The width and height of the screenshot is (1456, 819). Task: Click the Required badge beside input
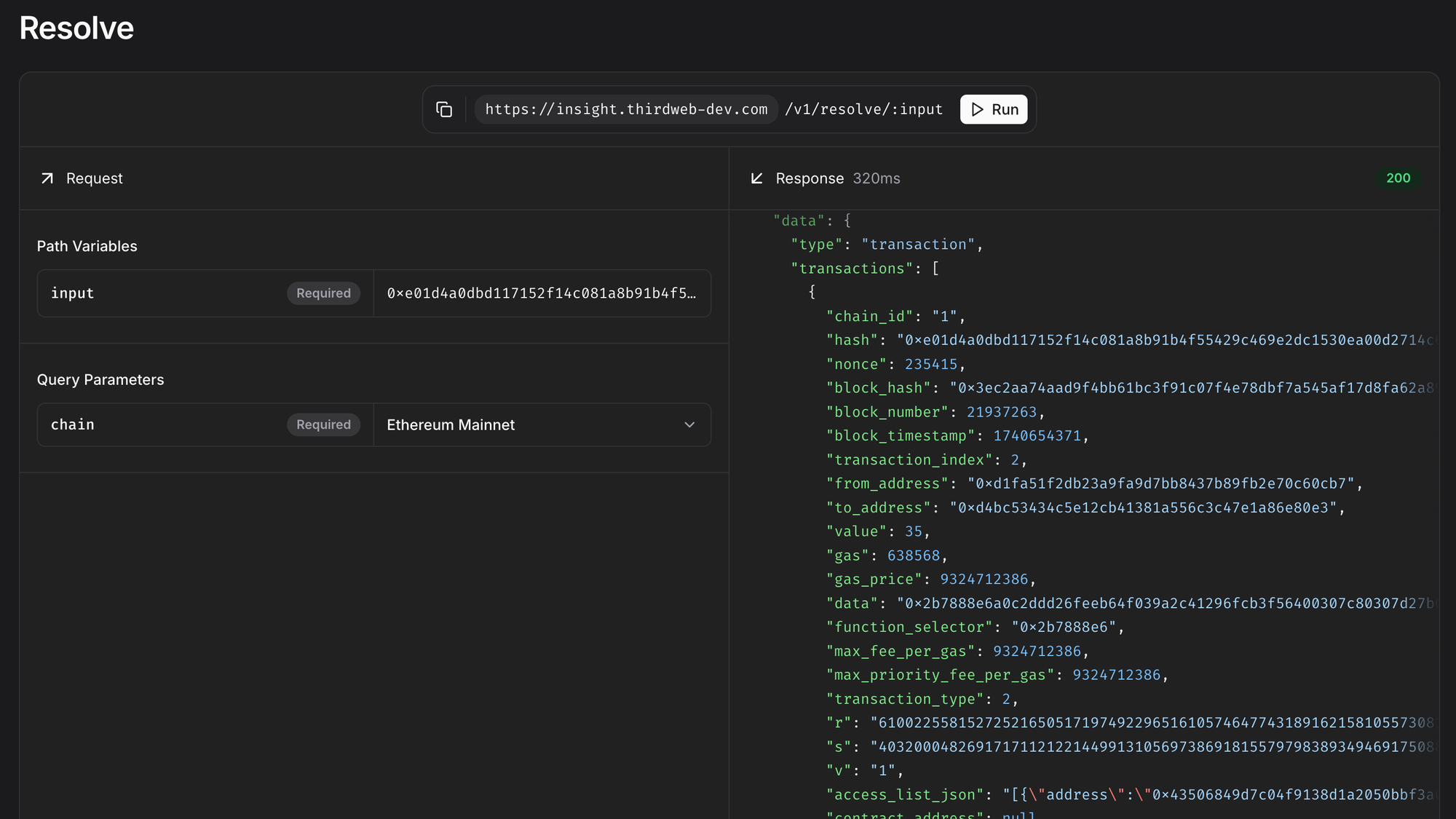(x=323, y=293)
